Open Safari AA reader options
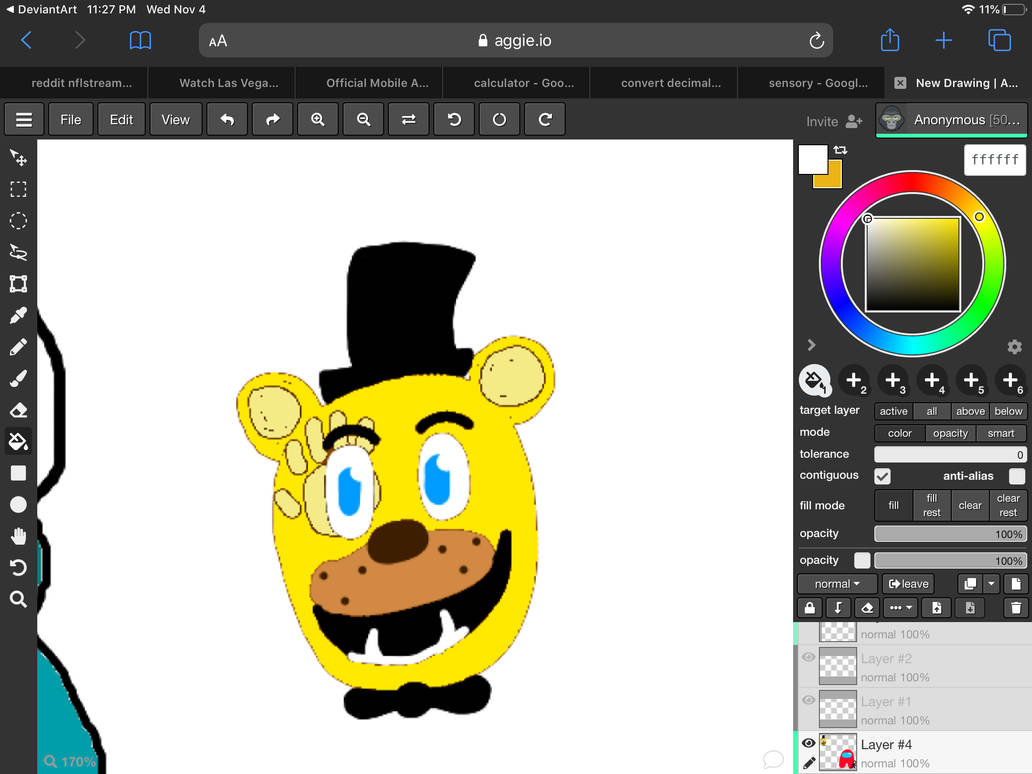Screen dimensions: 1032x774 [218, 41]
